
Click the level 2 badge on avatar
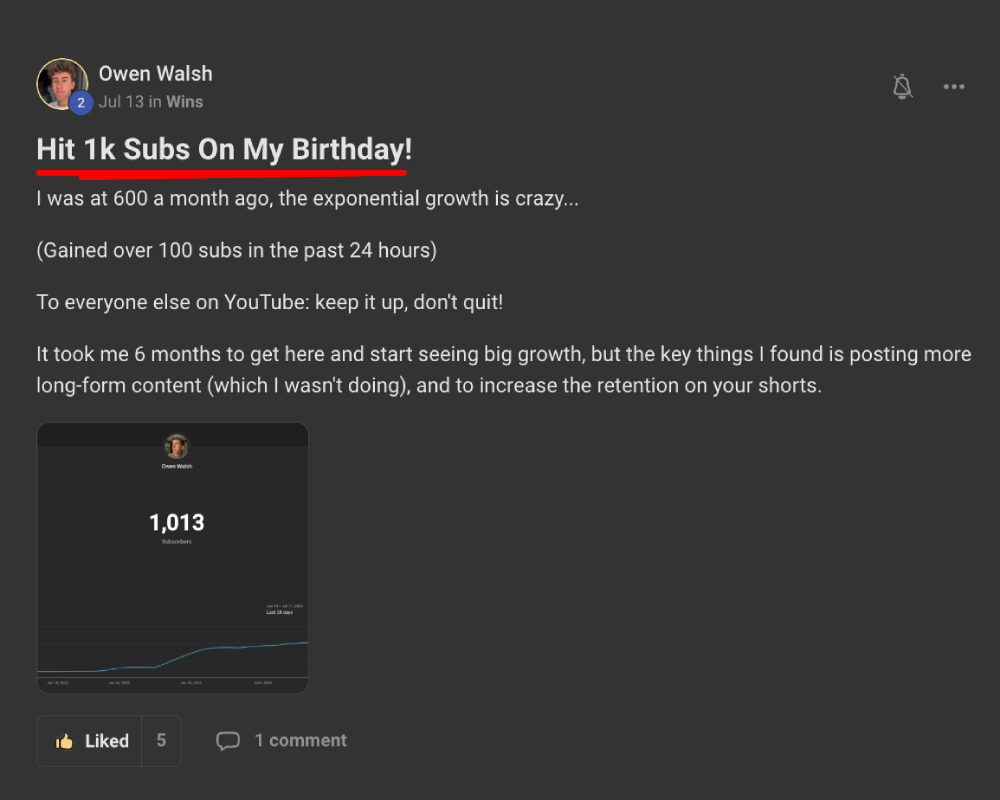click(80, 102)
